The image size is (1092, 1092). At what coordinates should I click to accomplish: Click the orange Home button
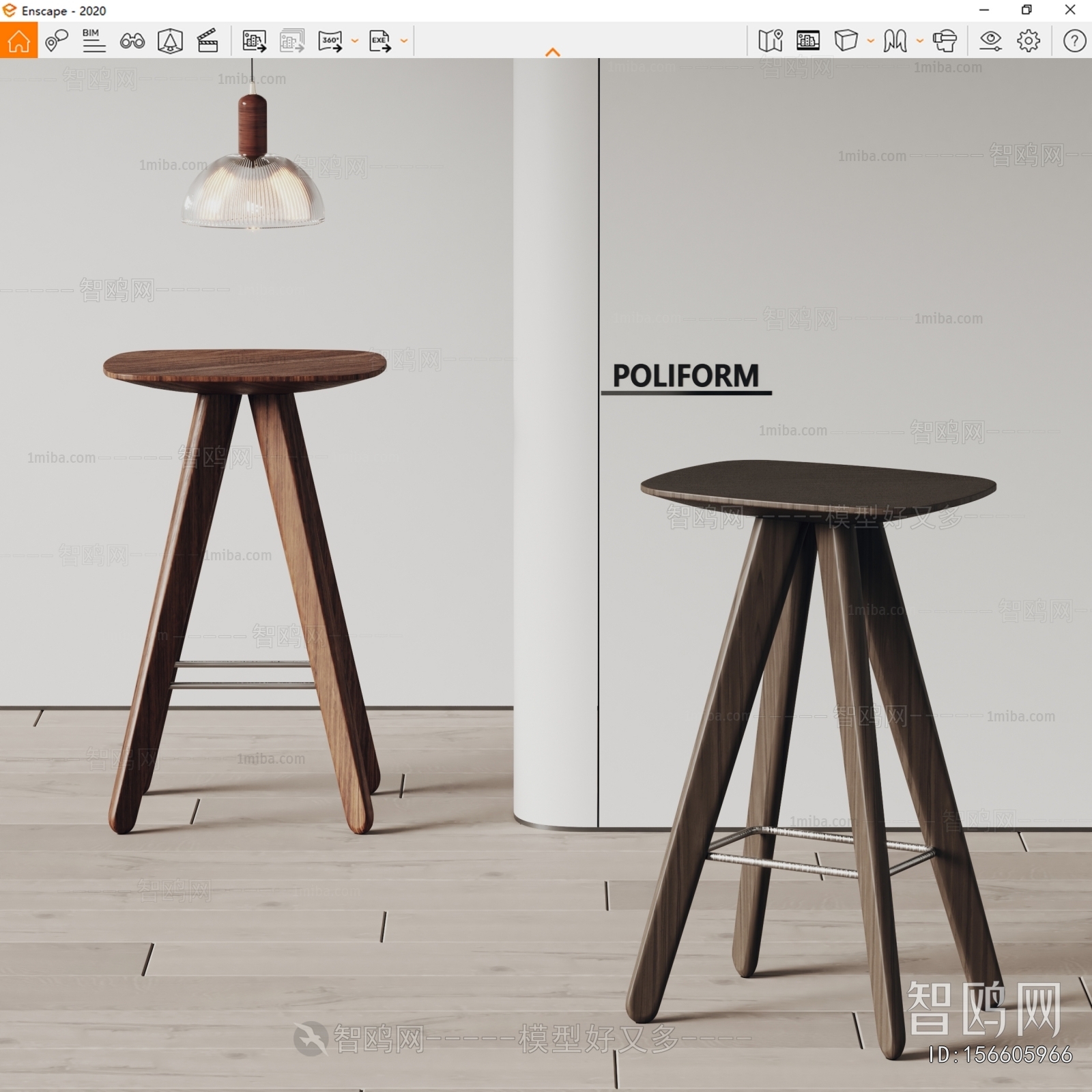(18, 41)
